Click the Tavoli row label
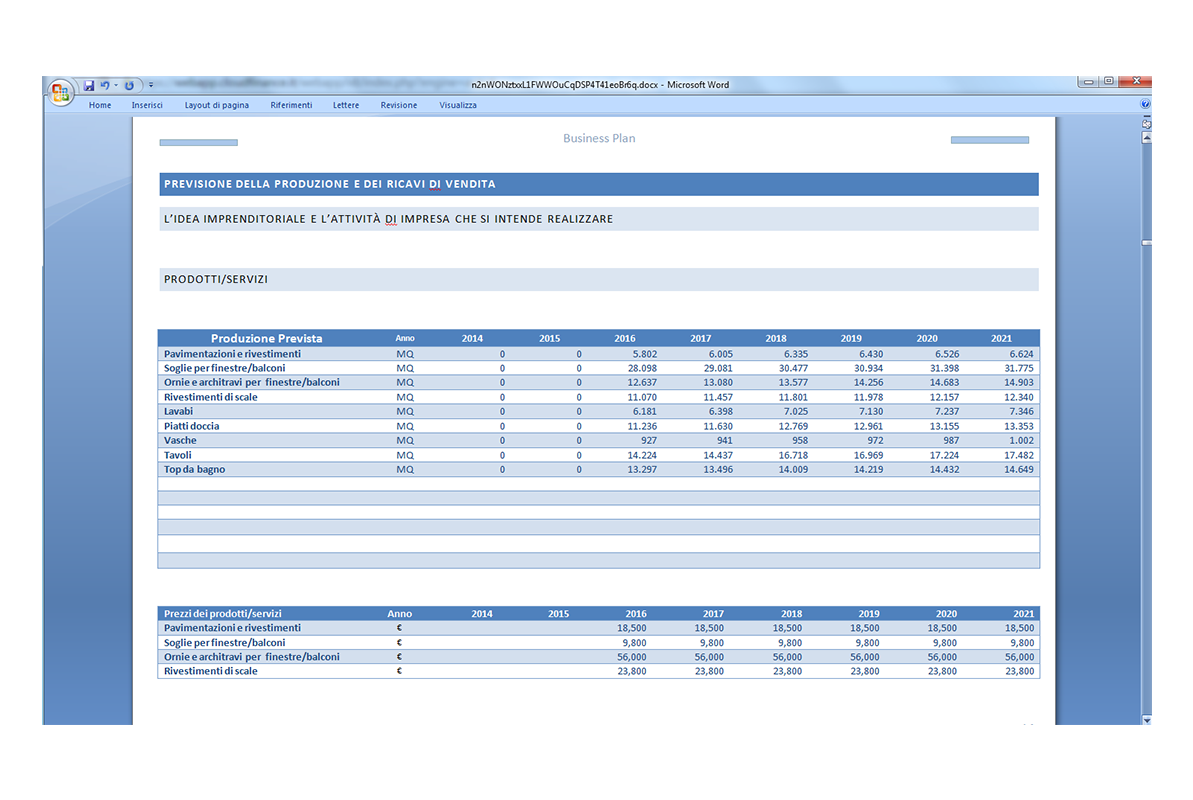This screenshot has height=800, width=1193. (x=178, y=455)
